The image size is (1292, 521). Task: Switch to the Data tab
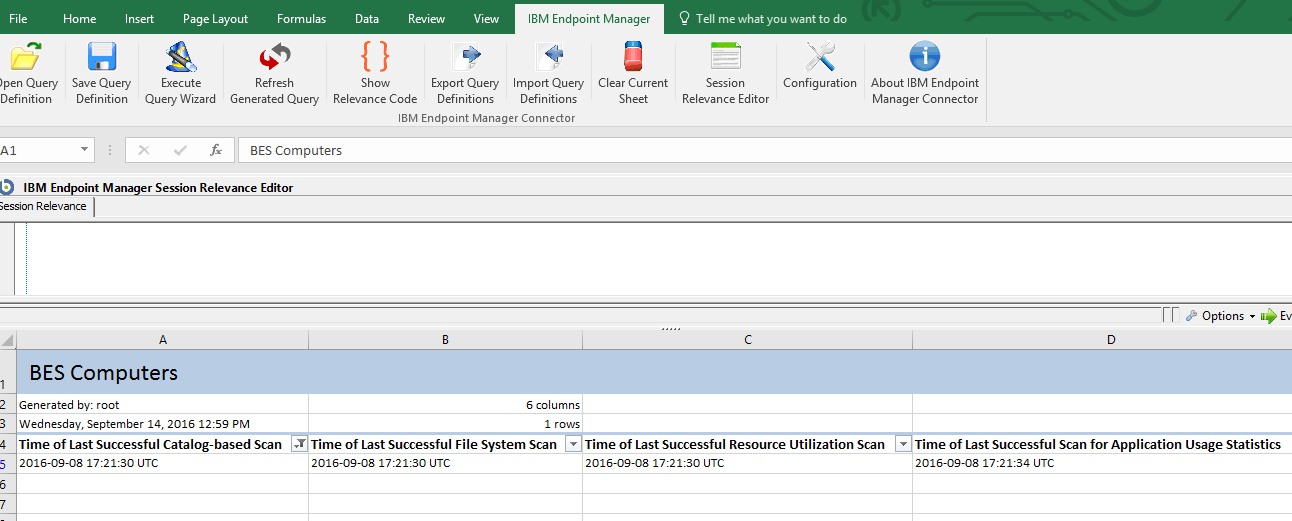[x=367, y=19]
